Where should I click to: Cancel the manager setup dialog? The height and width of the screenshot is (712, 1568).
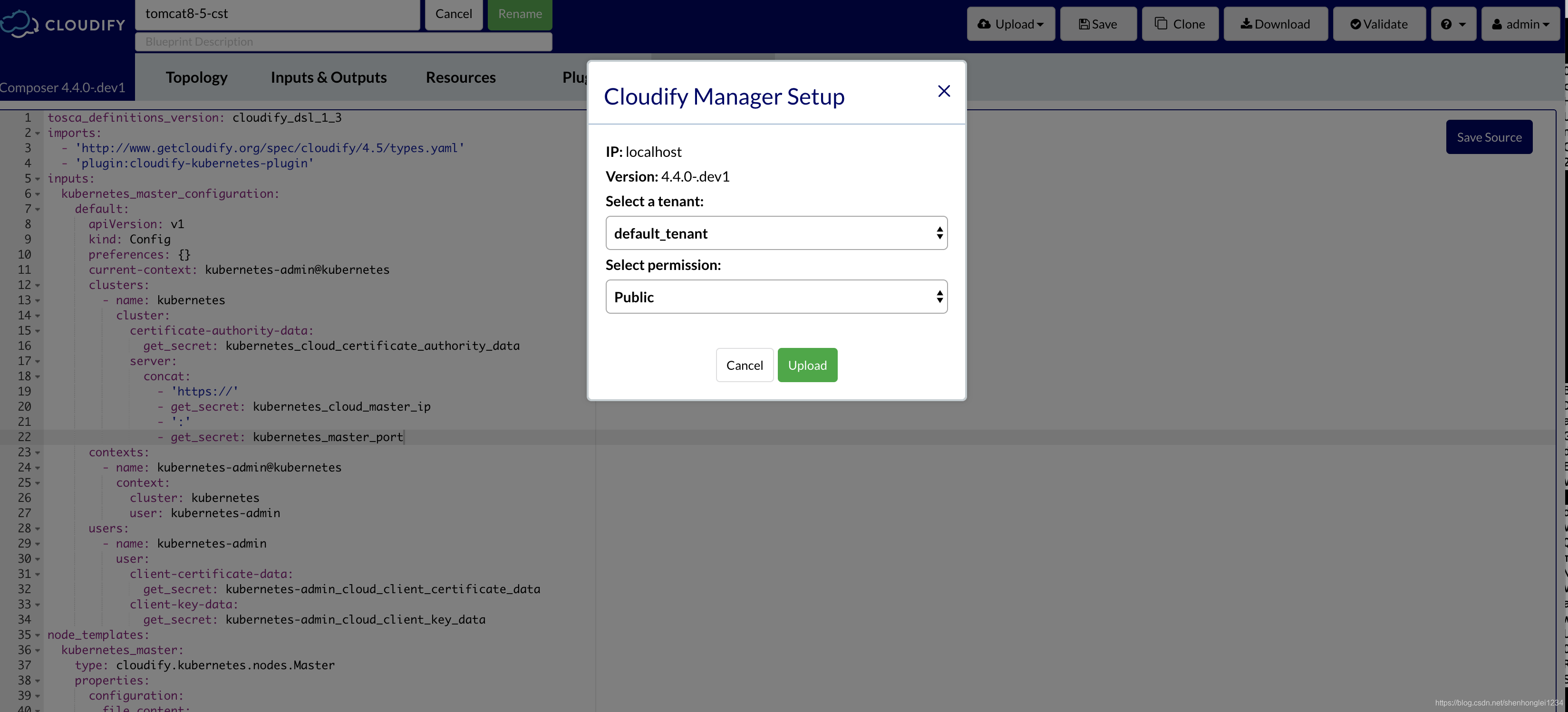tap(745, 365)
